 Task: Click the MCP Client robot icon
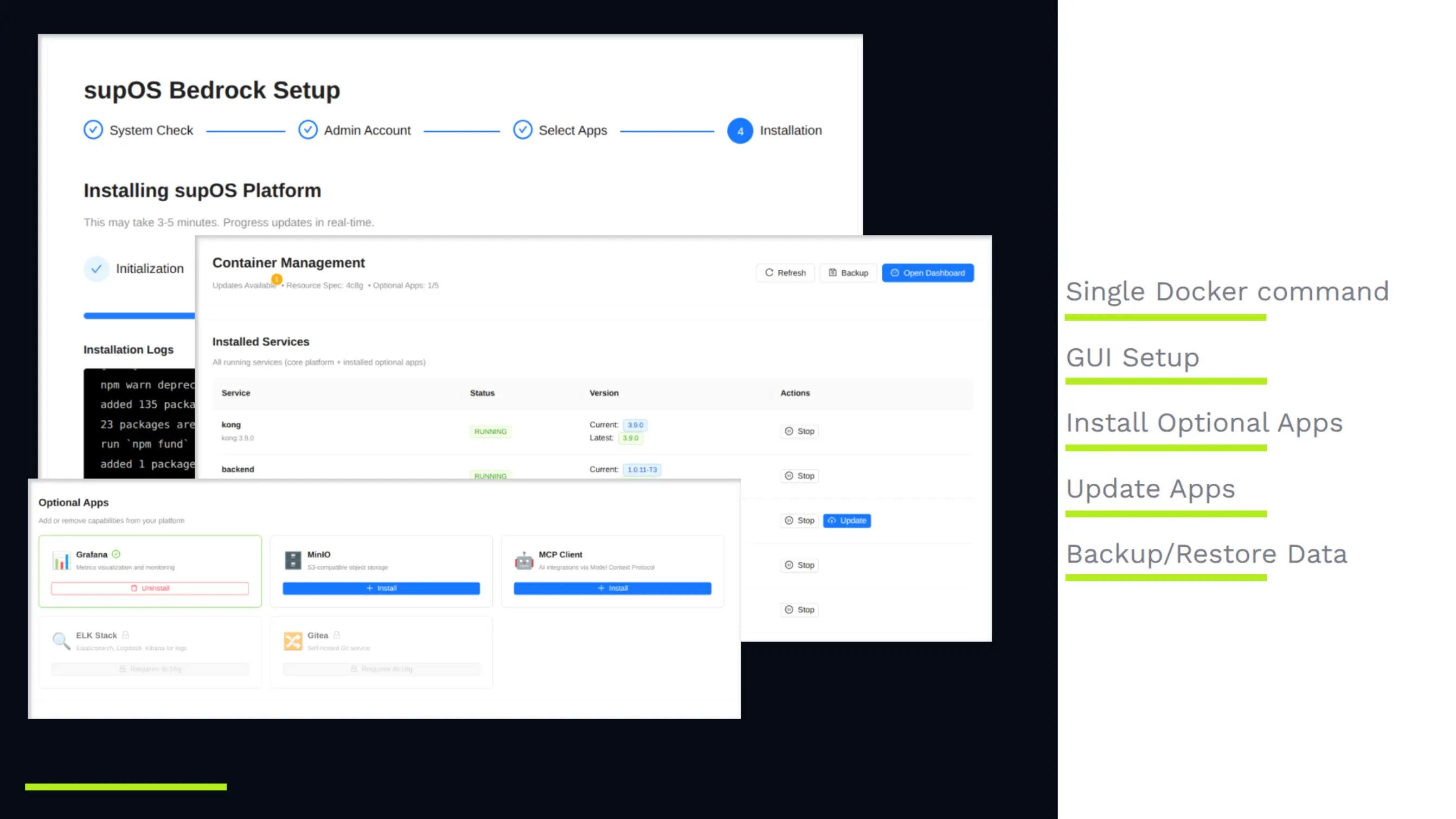524,560
